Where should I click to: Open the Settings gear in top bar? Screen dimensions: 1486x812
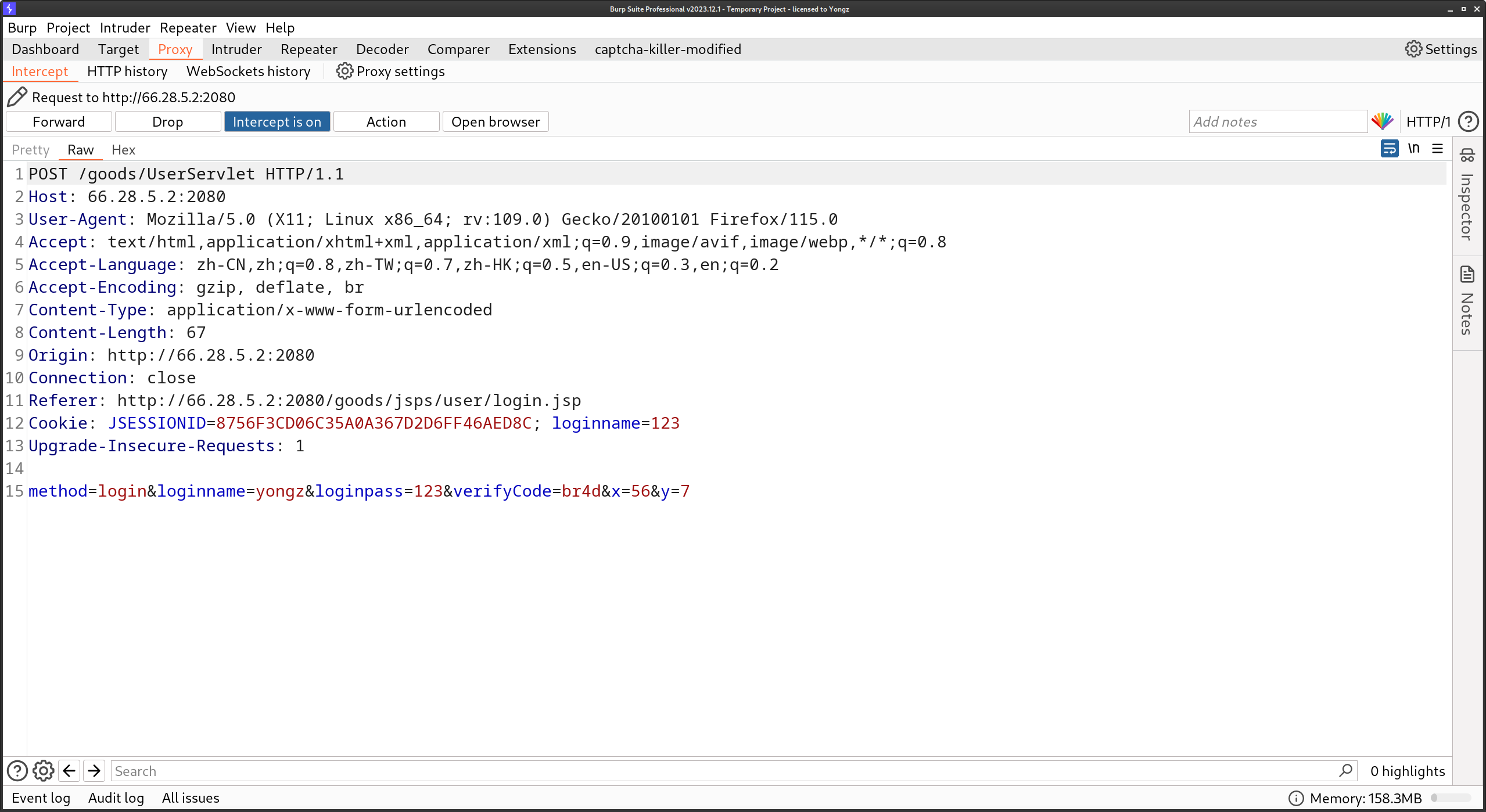[1441, 49]
